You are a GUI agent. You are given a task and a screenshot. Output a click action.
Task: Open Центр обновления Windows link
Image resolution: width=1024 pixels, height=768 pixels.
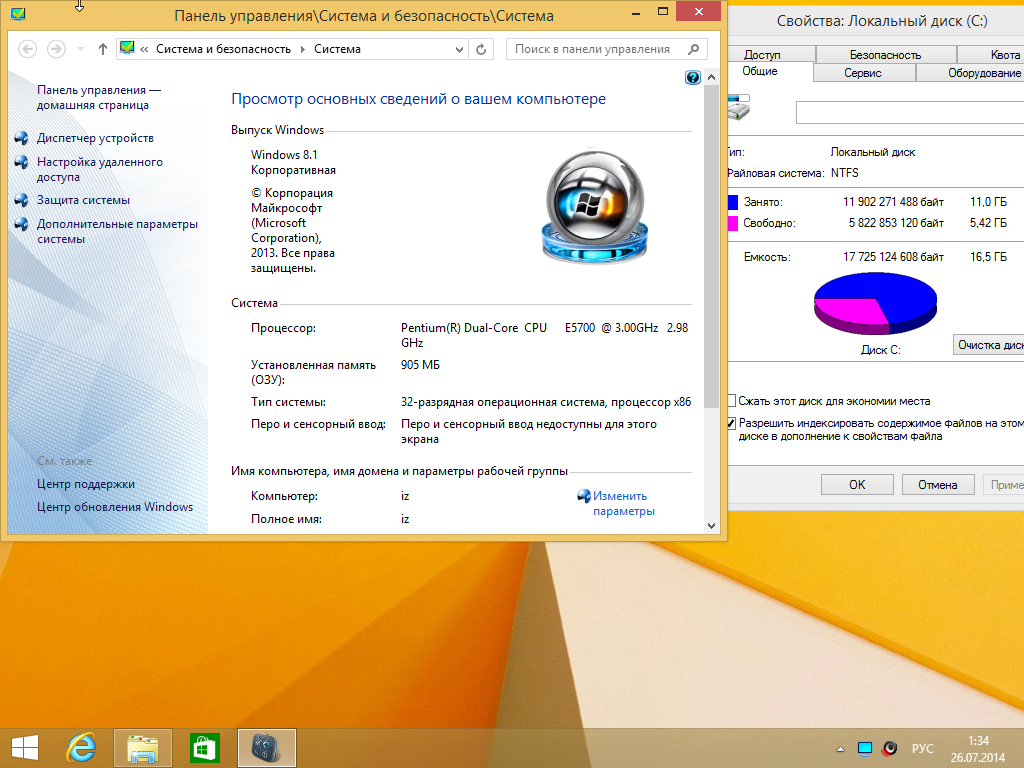pyautogui.click(x=115, y=507)
